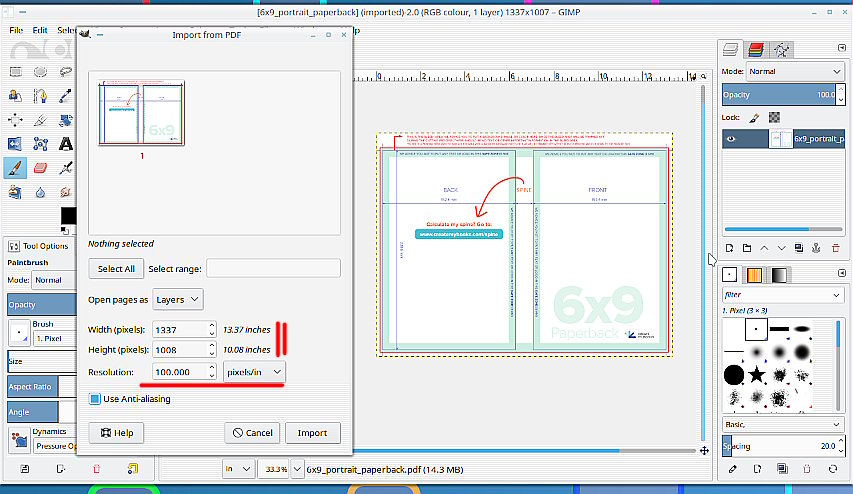Select the Move tool
Viewport: 853px width, 494px height.
[x=15, y=120]
